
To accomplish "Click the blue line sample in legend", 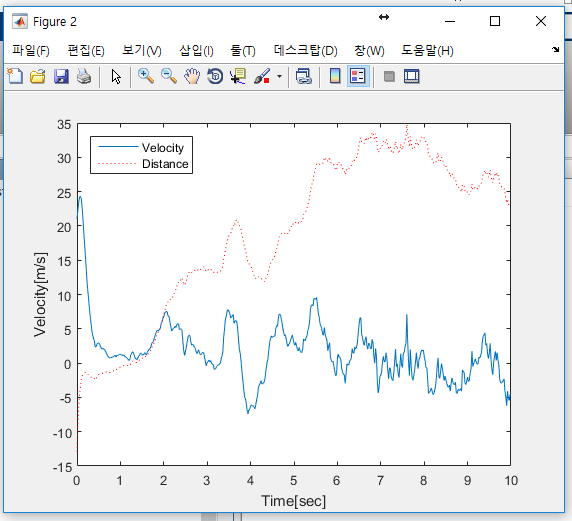I will pyautogui.click(x=118, y=147).
